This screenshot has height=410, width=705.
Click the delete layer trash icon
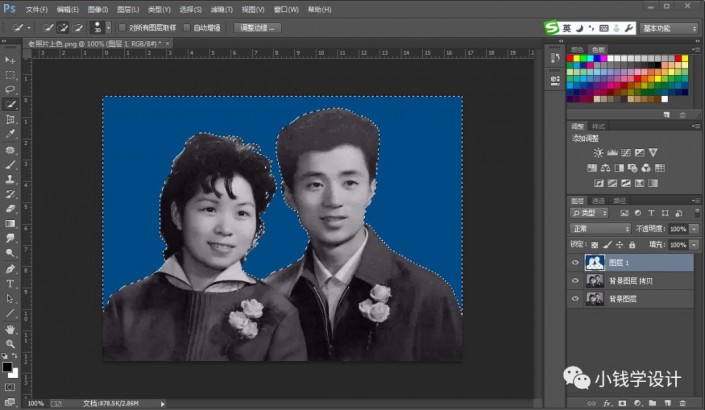(682, 402)
